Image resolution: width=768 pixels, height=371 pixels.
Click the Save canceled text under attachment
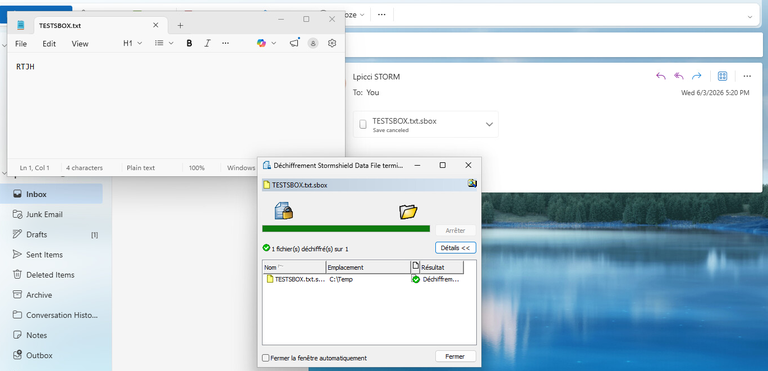[x=390, y=130]
